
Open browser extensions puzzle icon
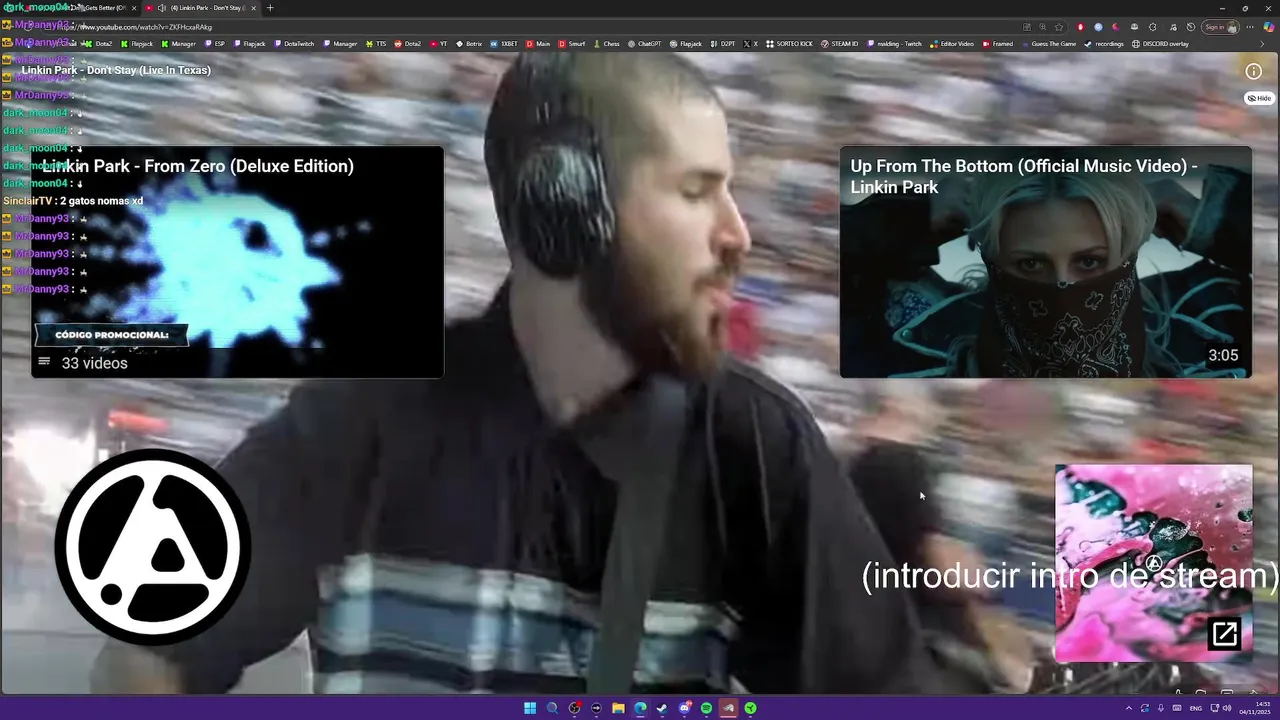tap(1152, 27)
